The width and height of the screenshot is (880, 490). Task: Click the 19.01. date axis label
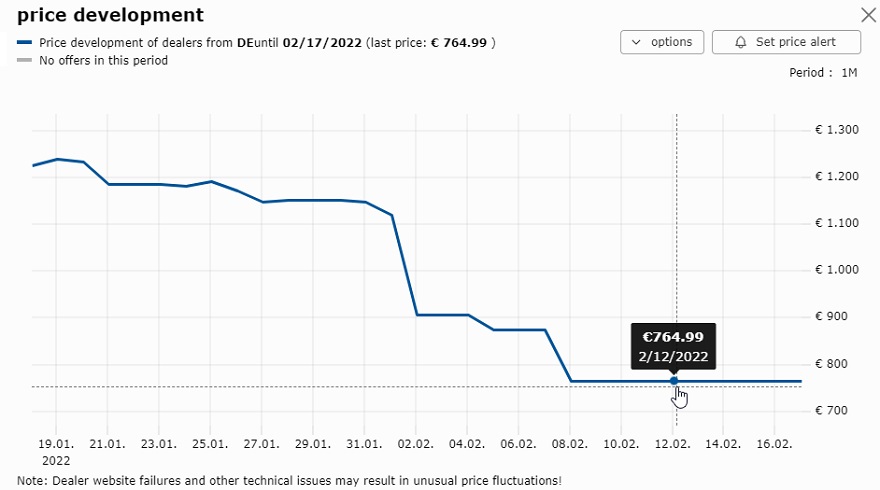pos(56,444)
